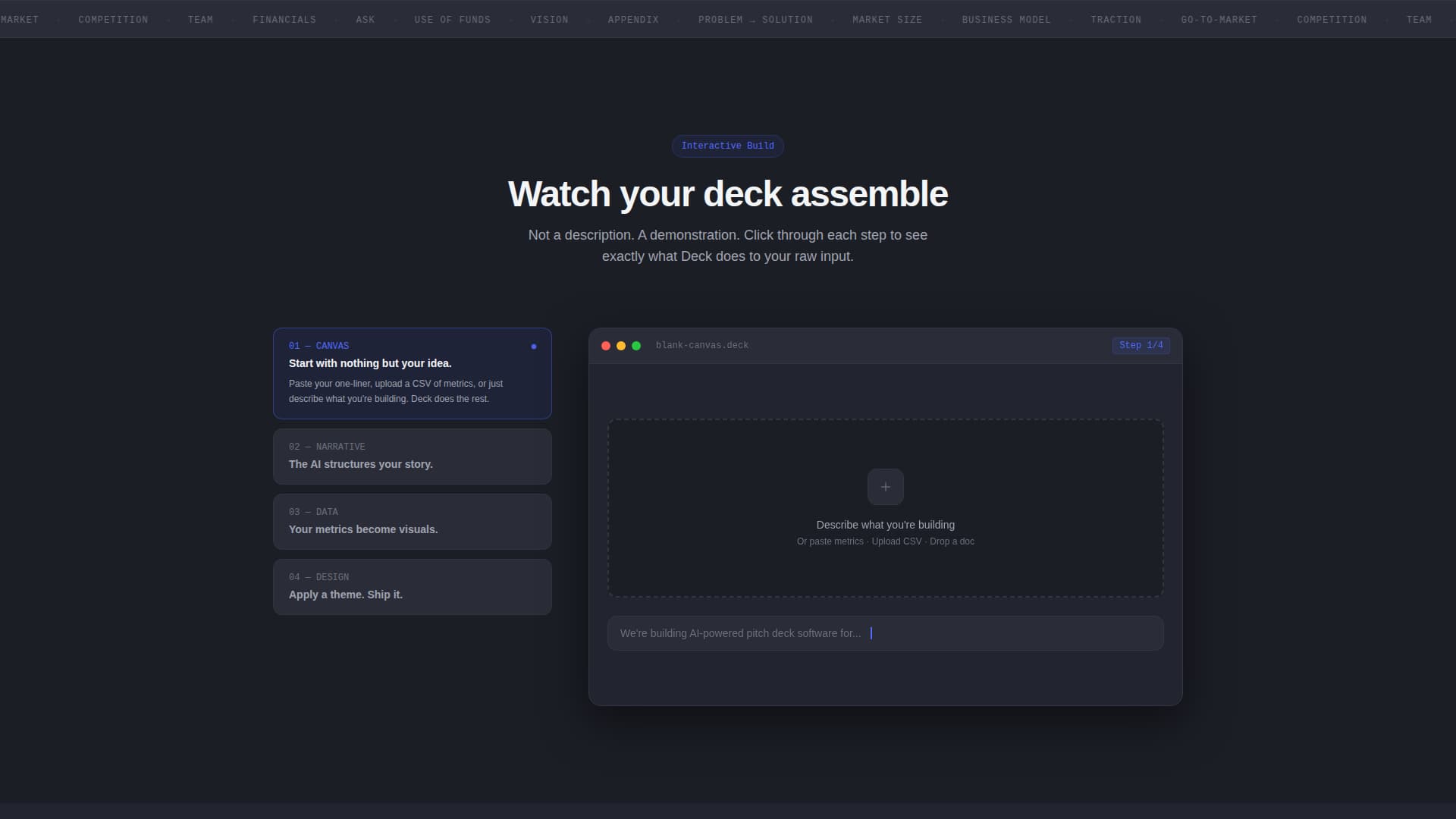Click GO-TO-MARKET in the top ticker
Viewport: 1456px width, 819px height.
[x=1219, y=20]
